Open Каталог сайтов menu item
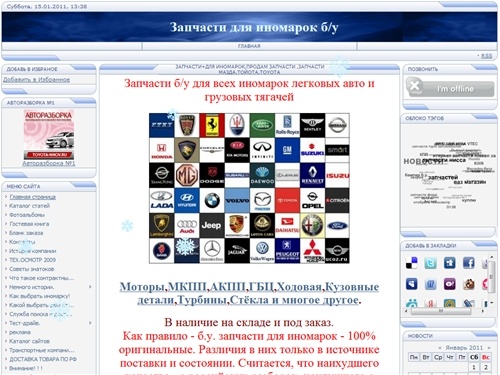 tap(29, 341)
